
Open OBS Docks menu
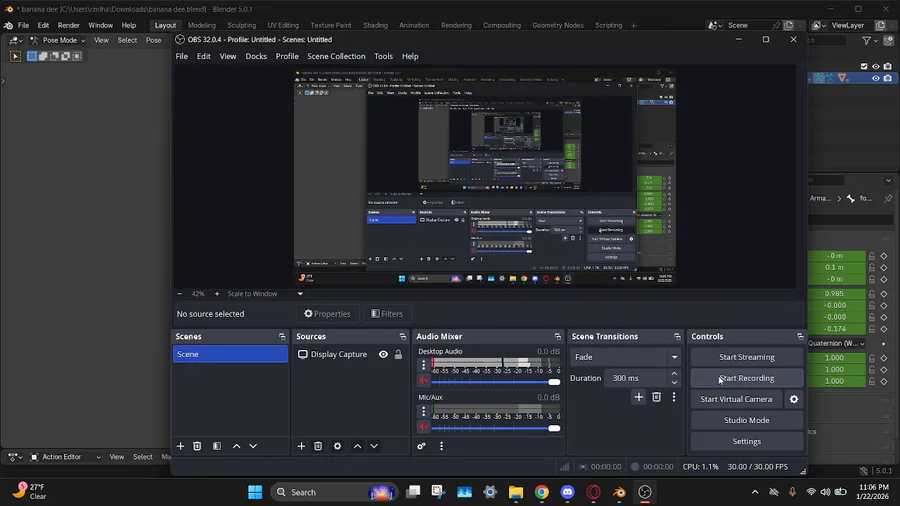256,56
